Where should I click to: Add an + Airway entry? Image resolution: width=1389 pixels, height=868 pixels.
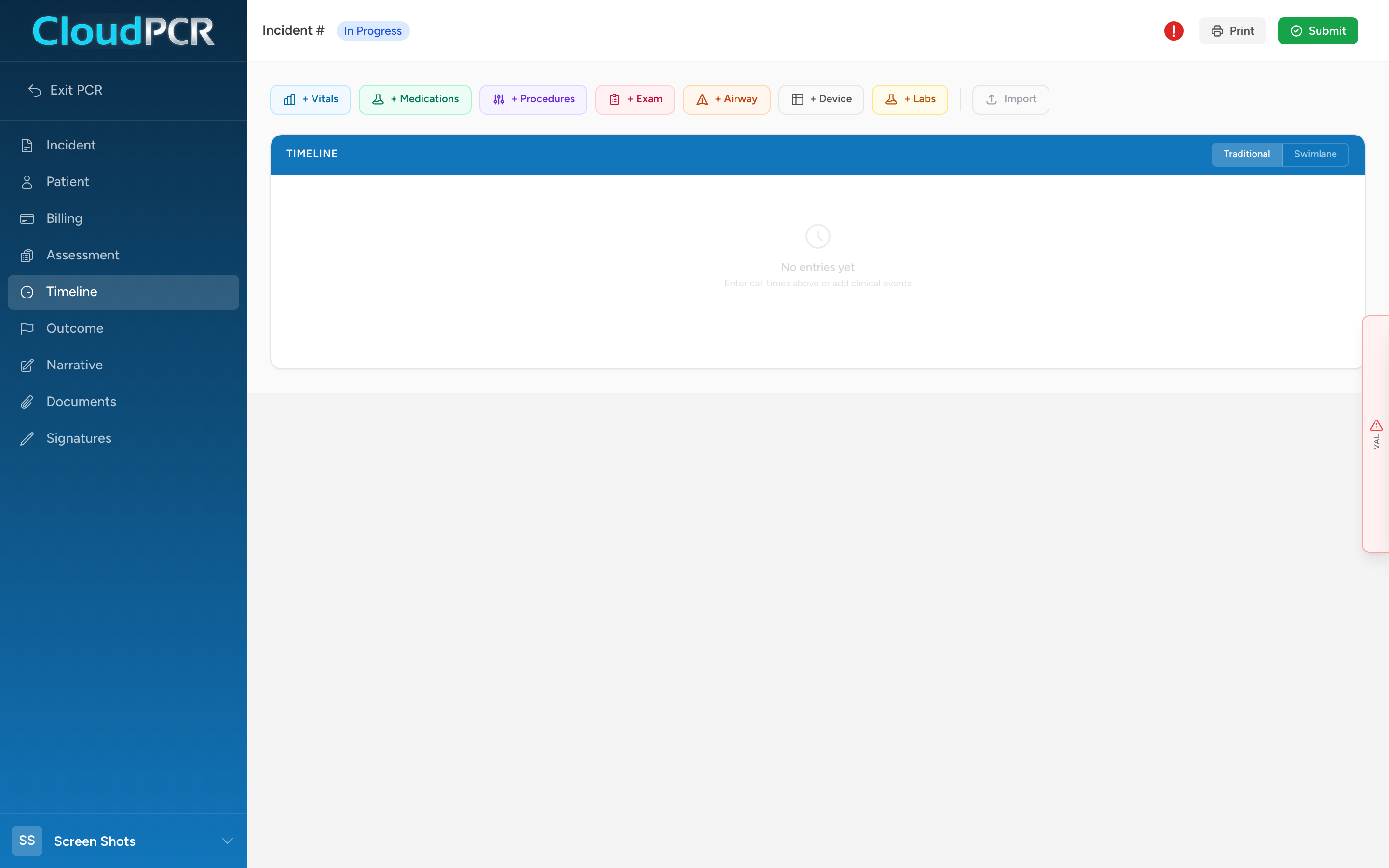pos(726,100)
